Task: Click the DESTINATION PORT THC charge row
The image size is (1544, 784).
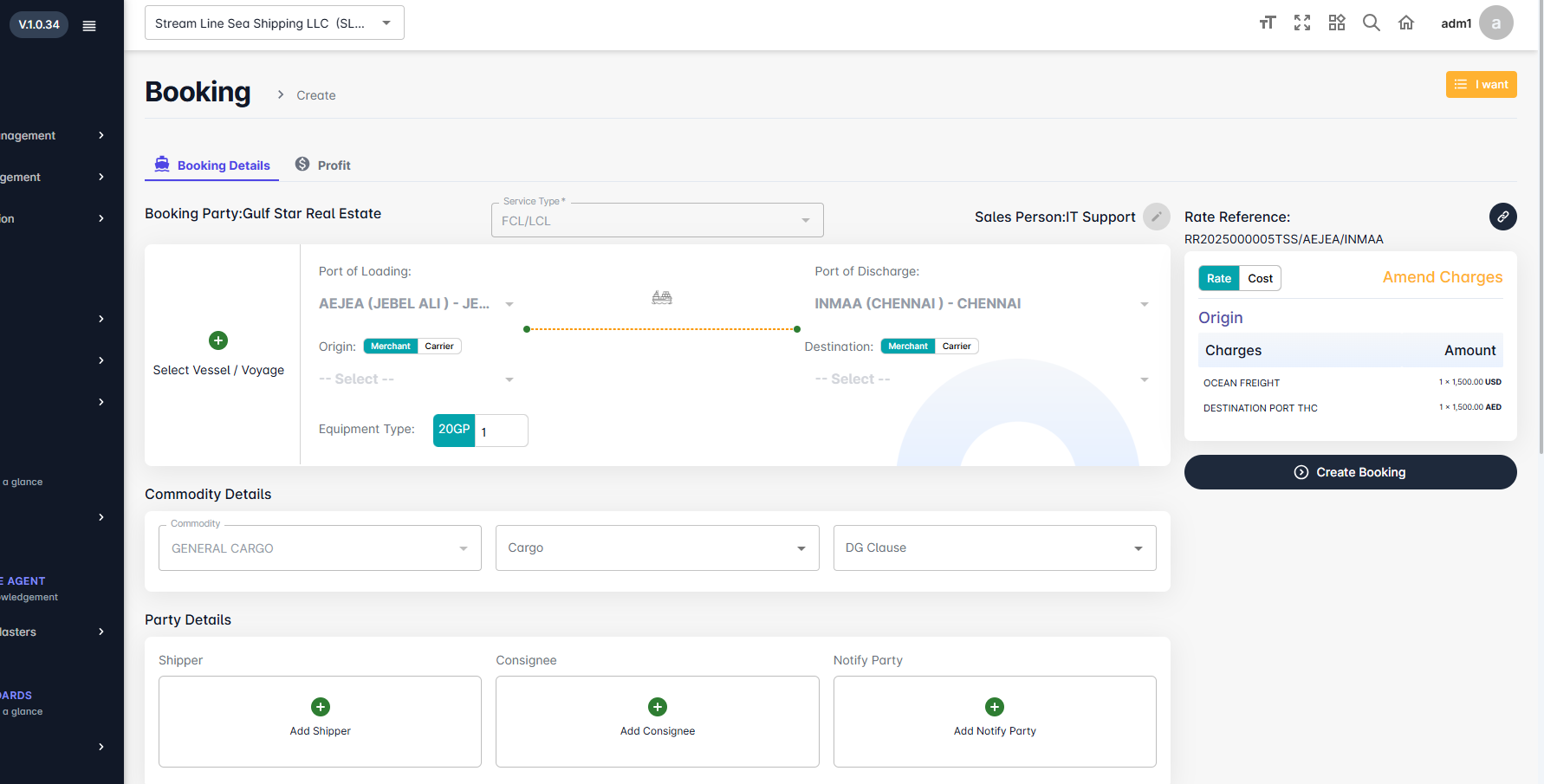Action: (1352, 407)
